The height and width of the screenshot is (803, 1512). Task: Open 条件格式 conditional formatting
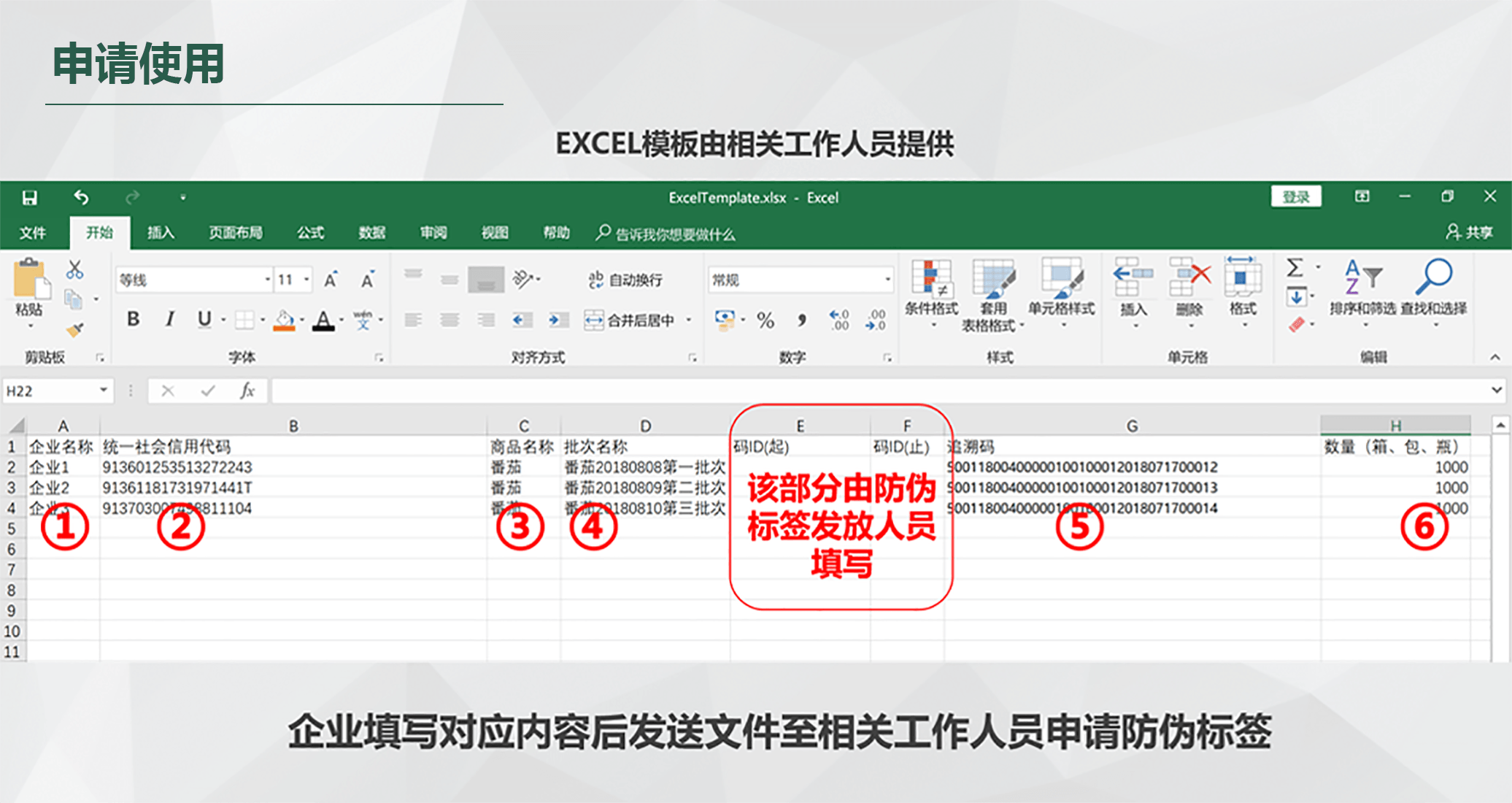[x=931, y=293]
